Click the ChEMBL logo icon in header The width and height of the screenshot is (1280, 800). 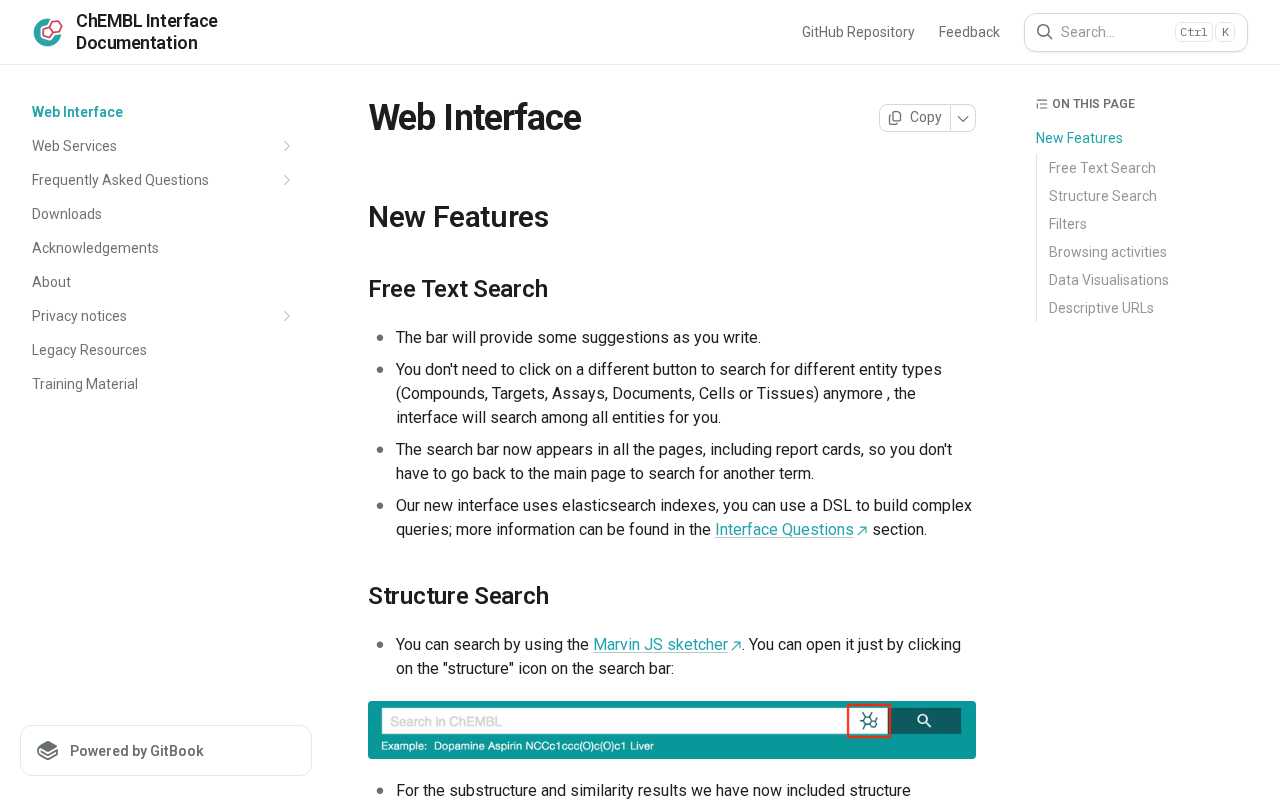48,32
